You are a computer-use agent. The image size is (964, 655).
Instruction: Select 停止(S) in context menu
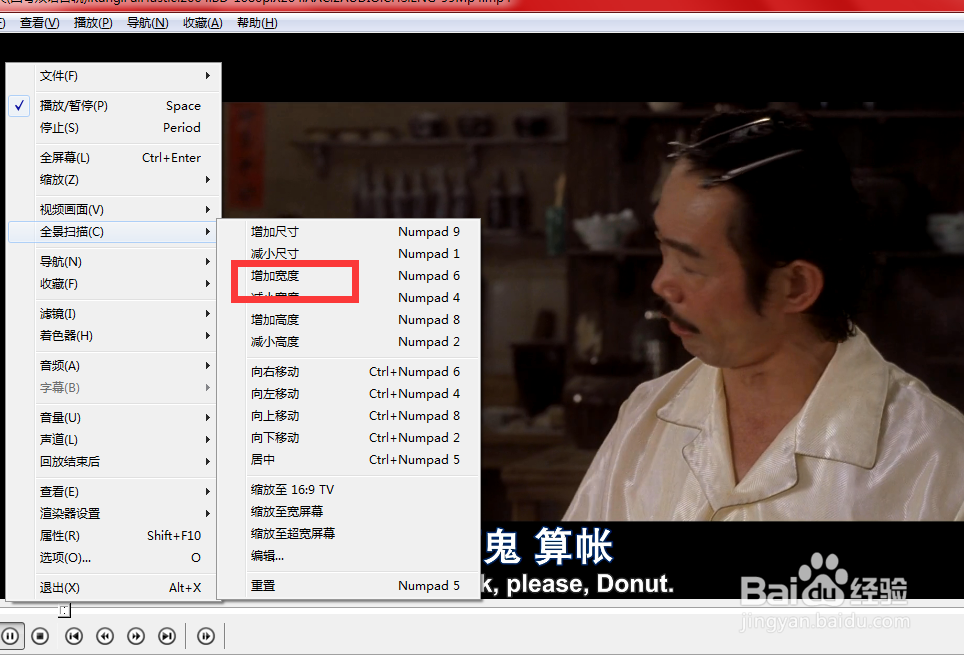pyautogui.click(x=114, y=128)
